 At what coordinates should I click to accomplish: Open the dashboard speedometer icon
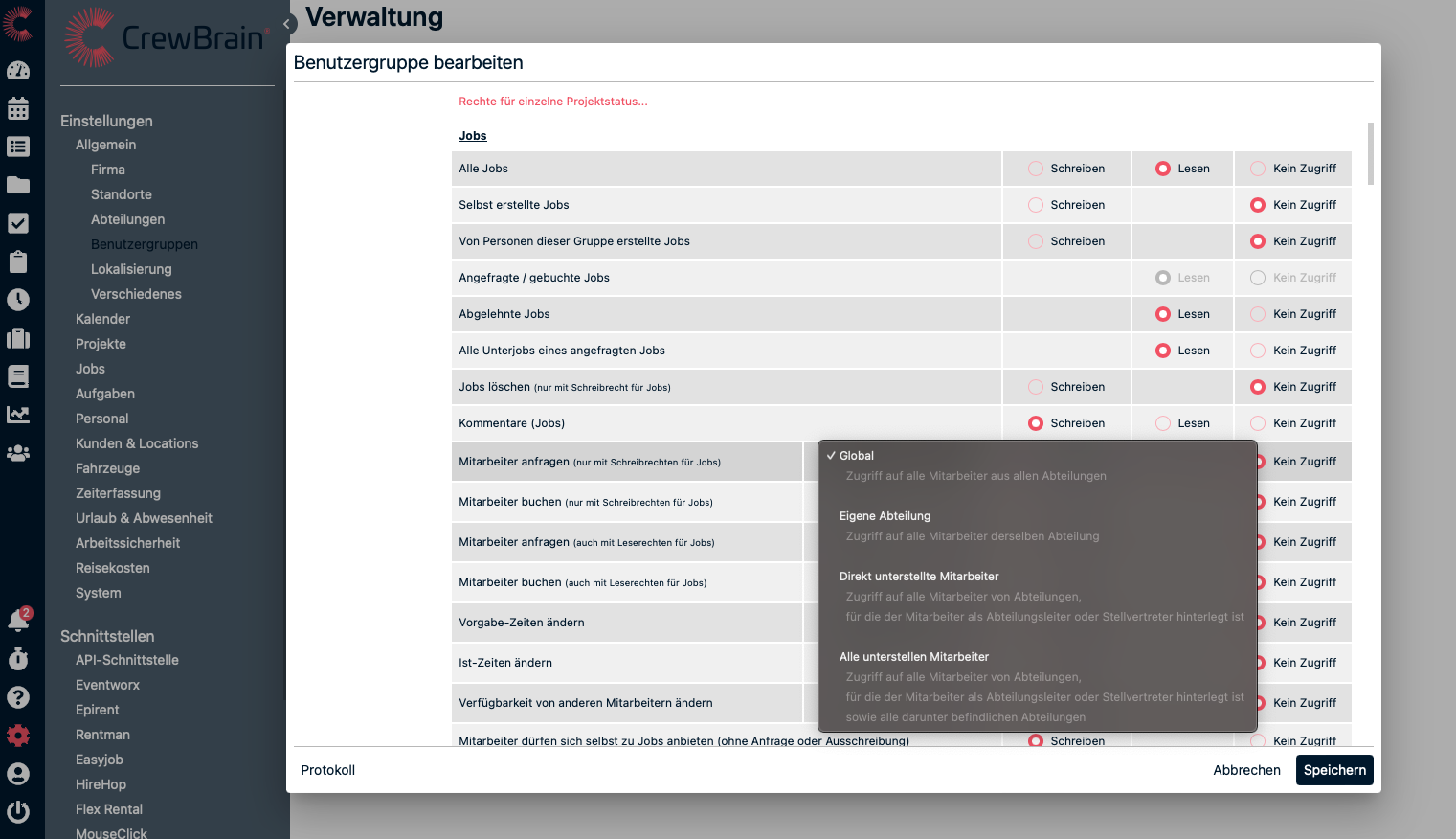(x=18, y=70)
